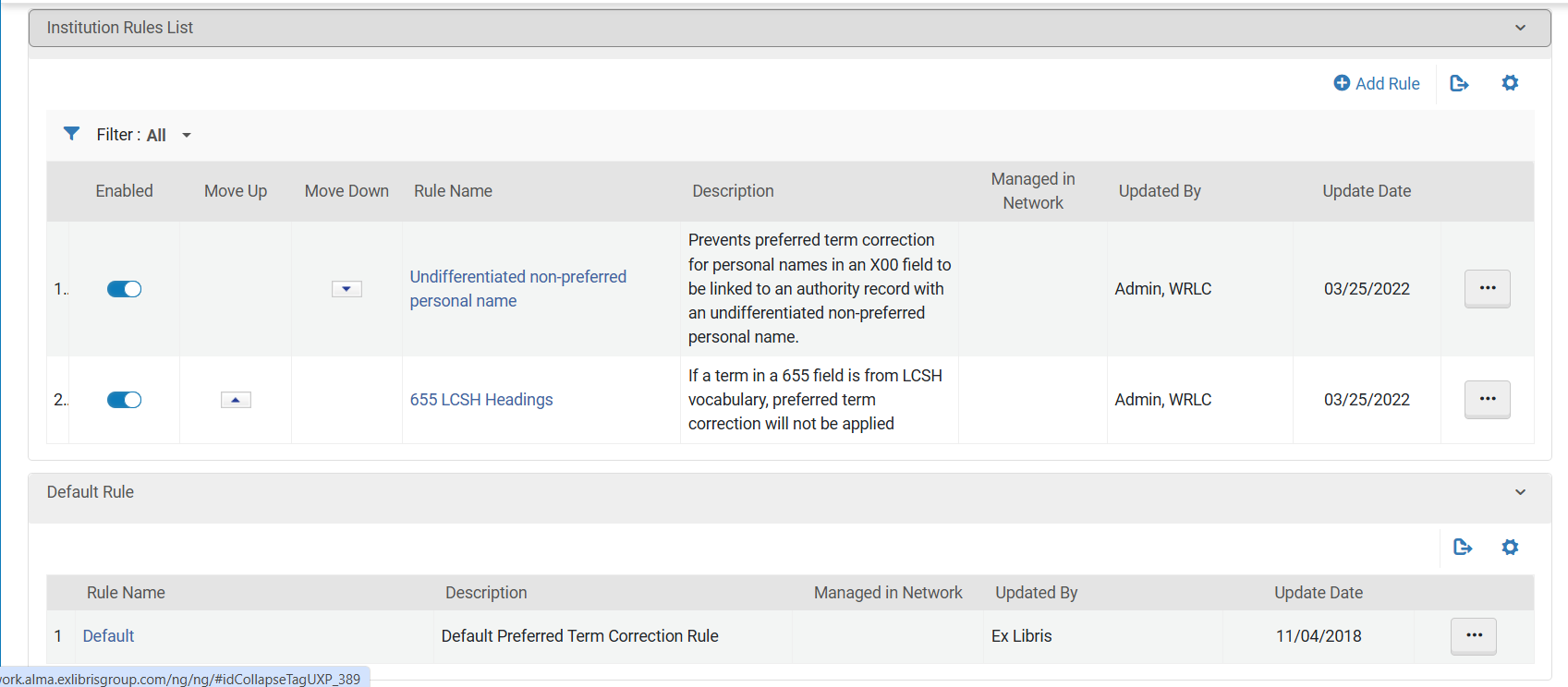This screenshot has height=687, width=1568.
Task: Disable Undifferentiated non-preferred personal name rule
Action: pos(124,289)
